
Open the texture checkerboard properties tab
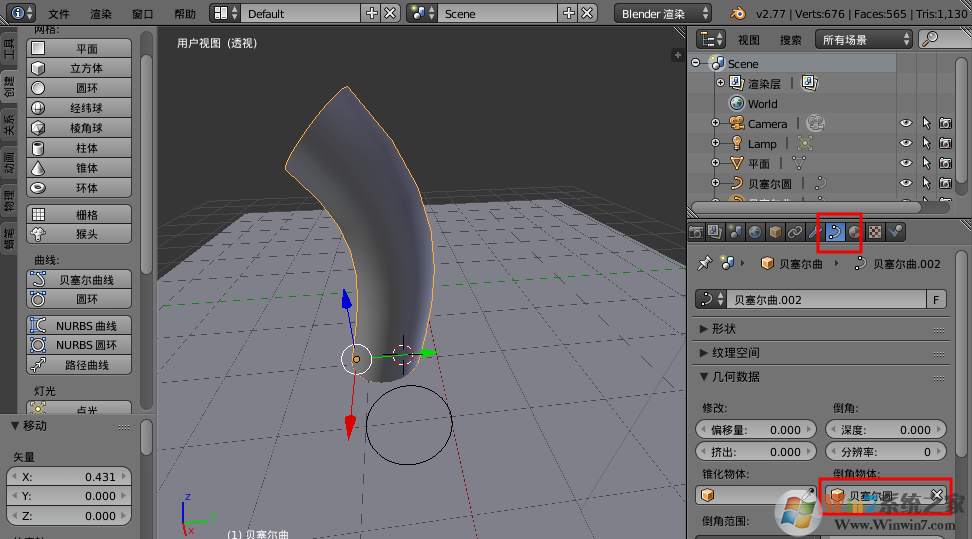tap(875, 232)
